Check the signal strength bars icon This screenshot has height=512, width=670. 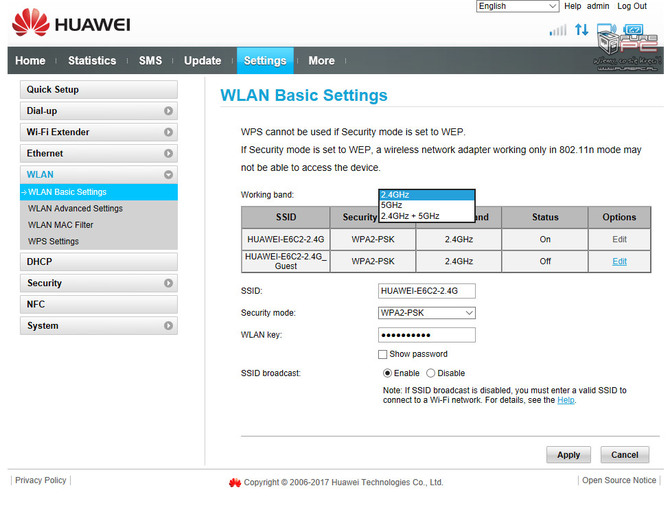558,30
